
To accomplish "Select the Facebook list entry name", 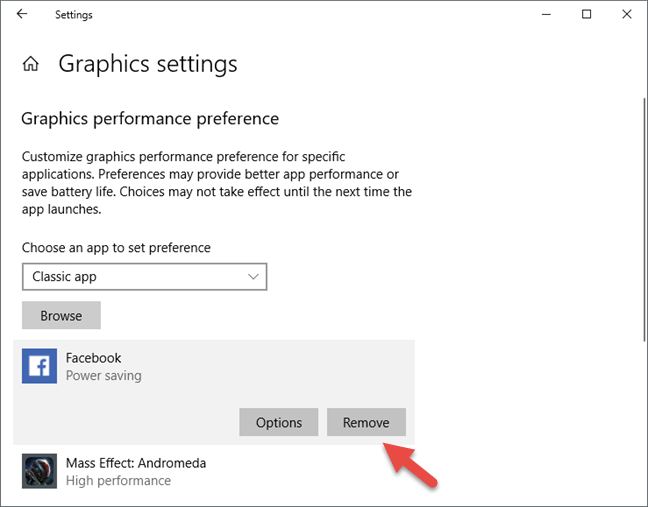I will click(x=93, y=358).
